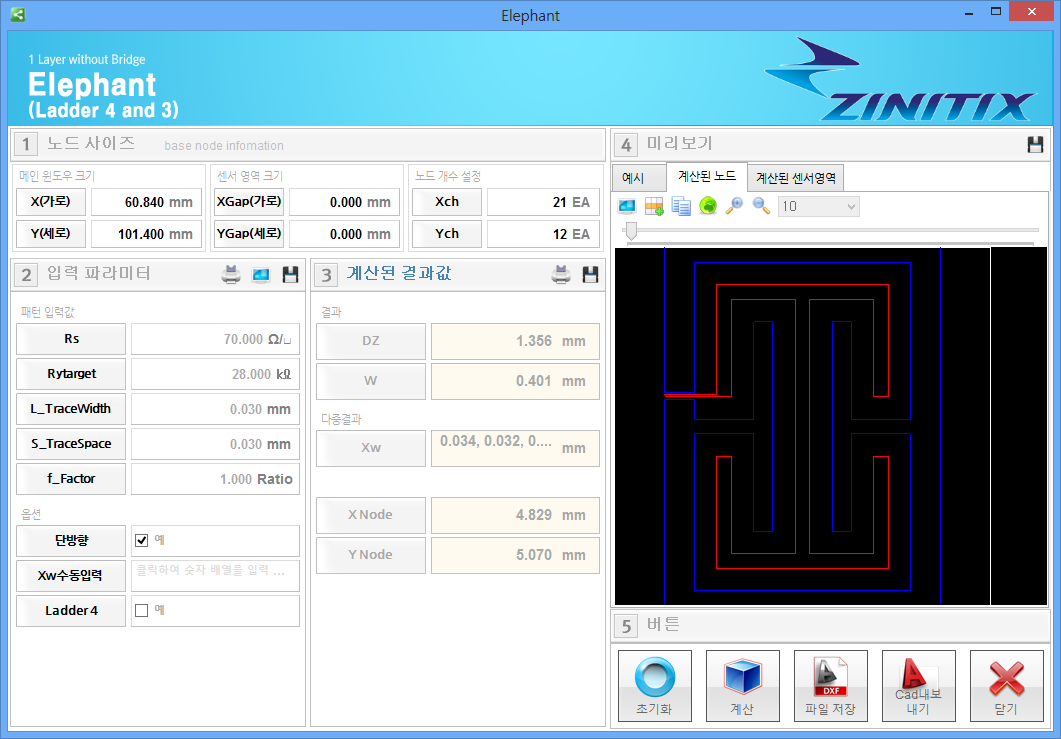The height and width of the screenshot is (739, 1061).
Task: Open the 계산된 센서영역 tab
Action: (x=797, y=178)
